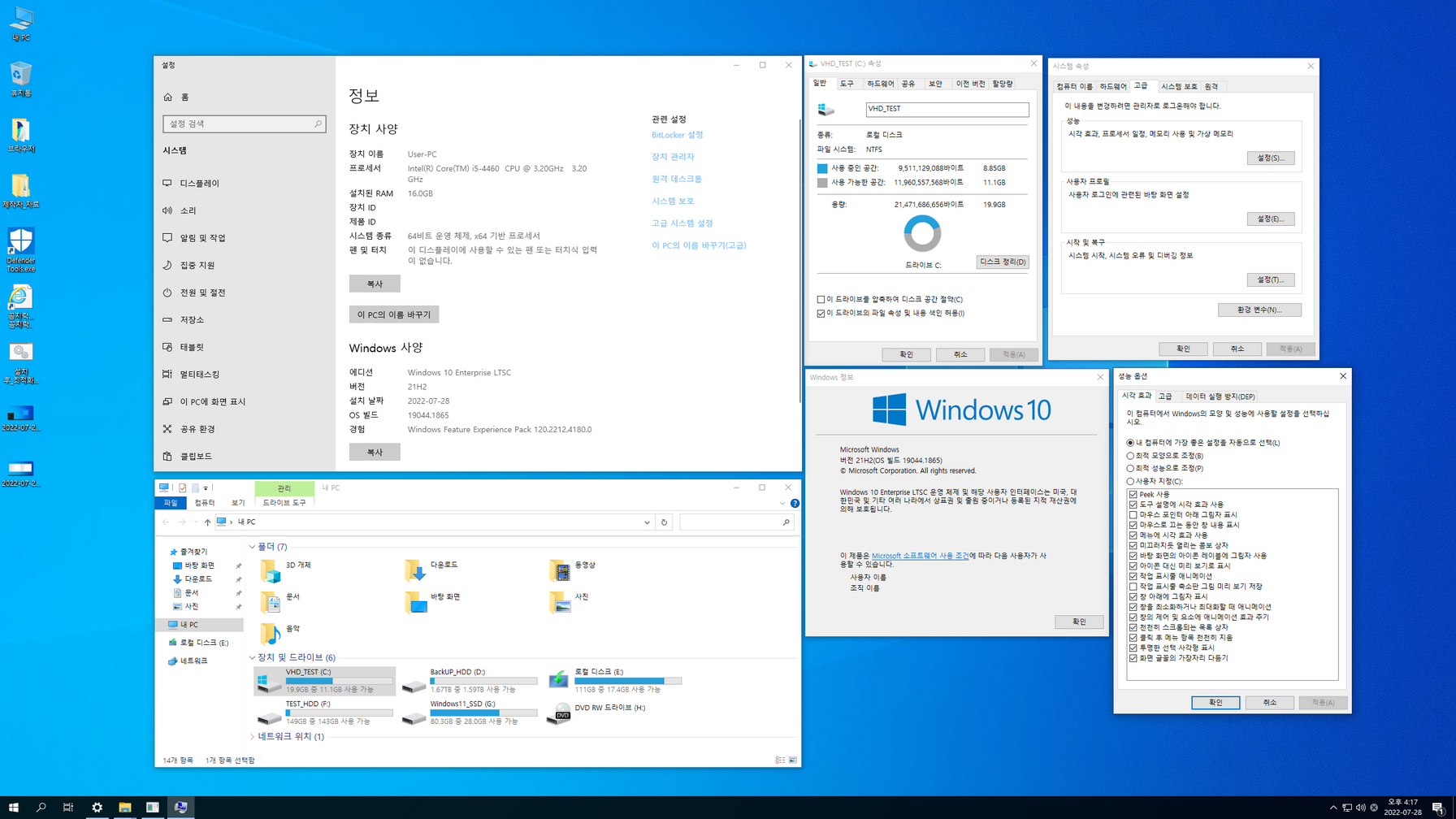Open the 보기 ribbon tab in Explorer
The image size is (1456, 819).
(238, 503)
